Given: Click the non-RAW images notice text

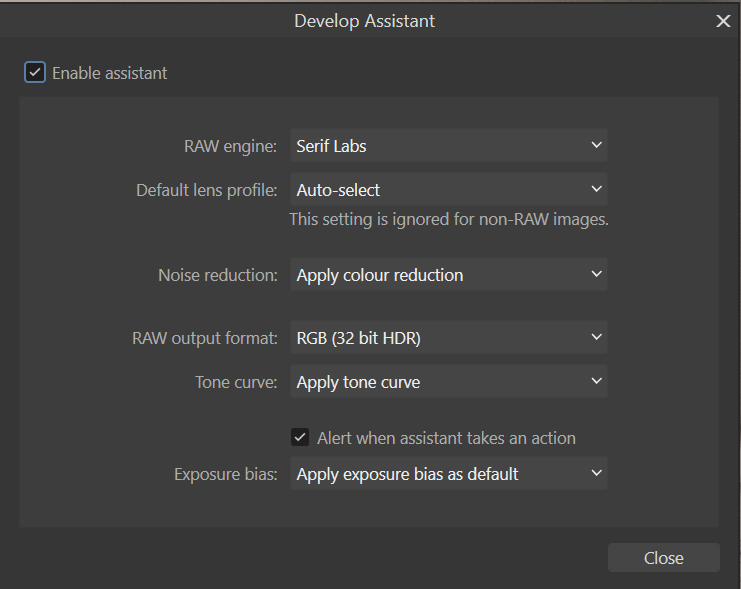Looking at the screenshot, I should pos(449,219).
